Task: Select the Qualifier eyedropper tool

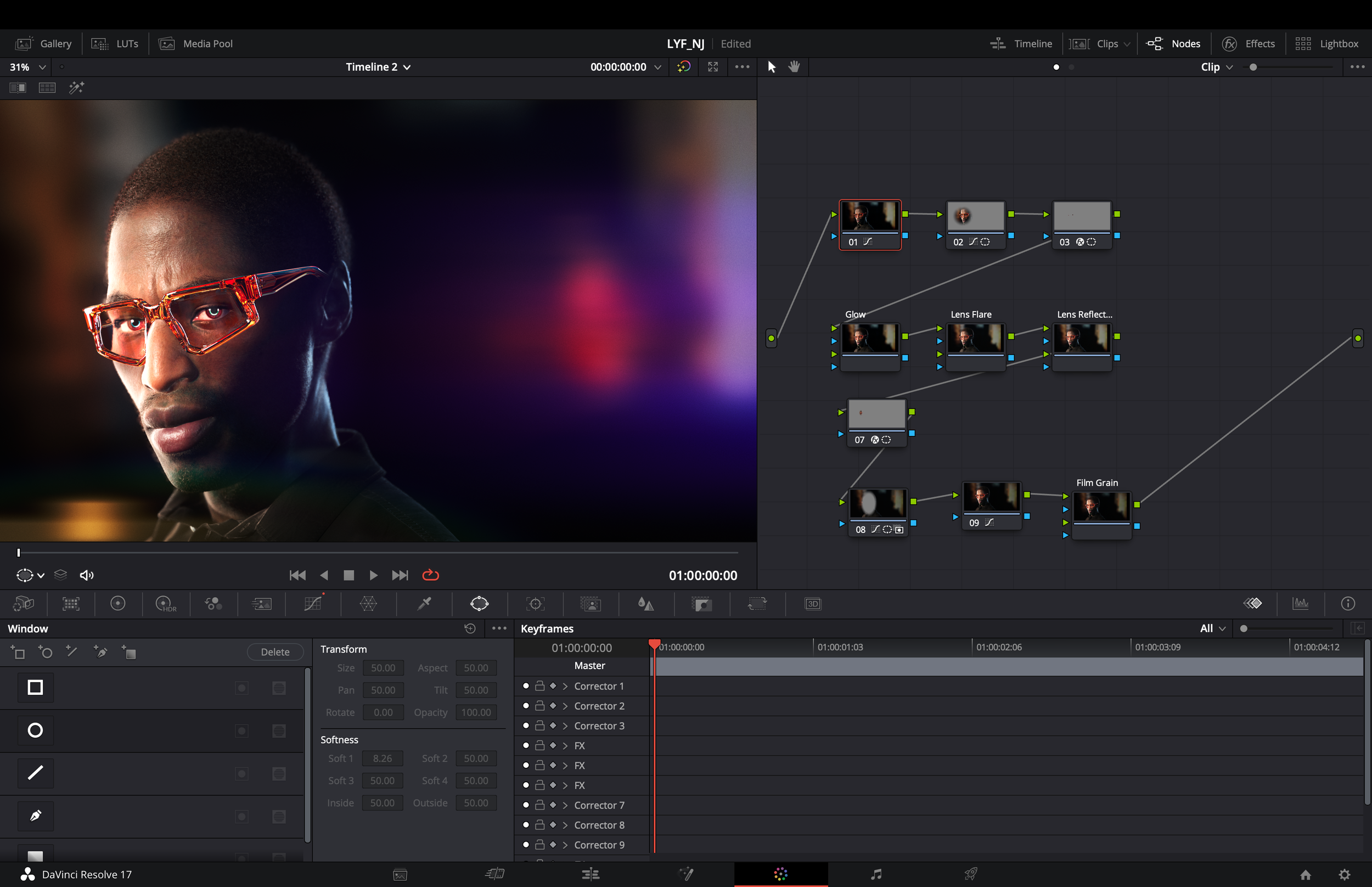Action: coord(424,604)
